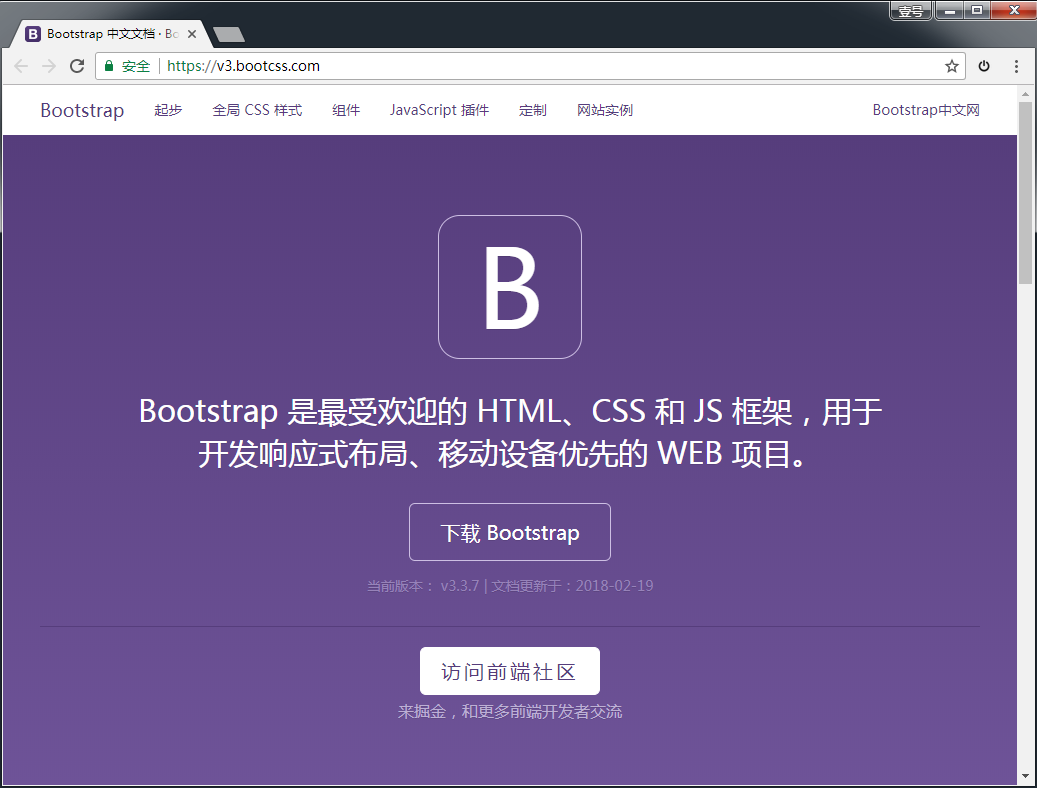This screenshot has width=1037, height=788.
Task: Click the 访问前端社区 button
Action: [x=510, y=671]
